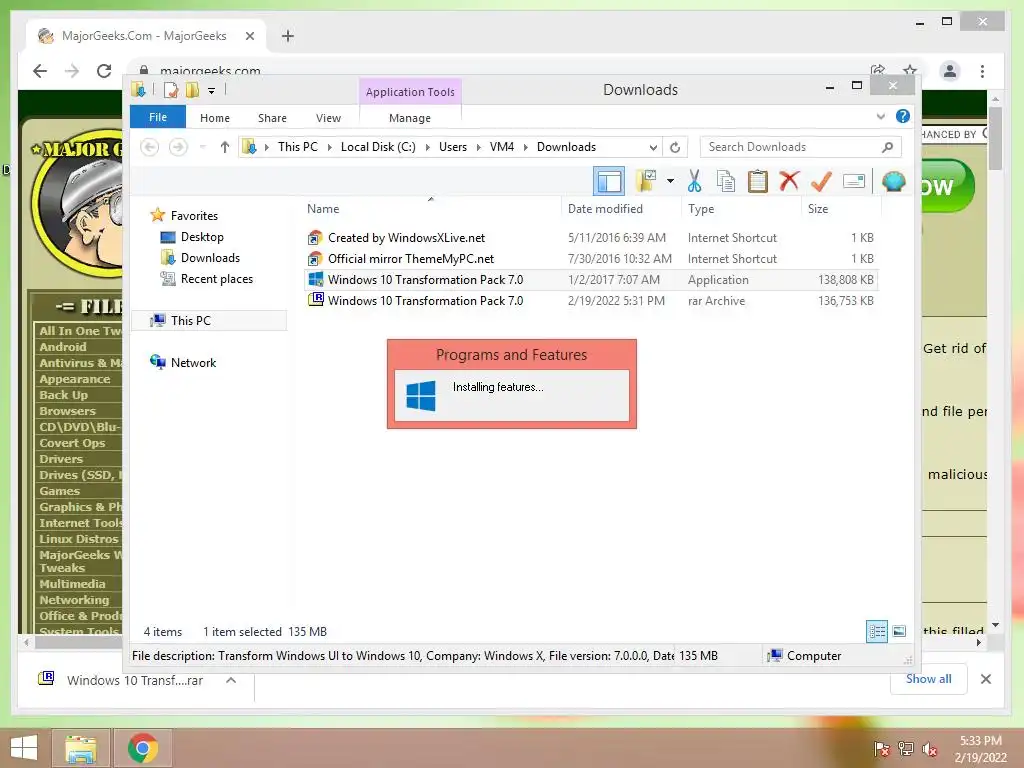Click Action Center flag tray icon
This screenshot has height=768, width=1024.
tap(882, 748)
